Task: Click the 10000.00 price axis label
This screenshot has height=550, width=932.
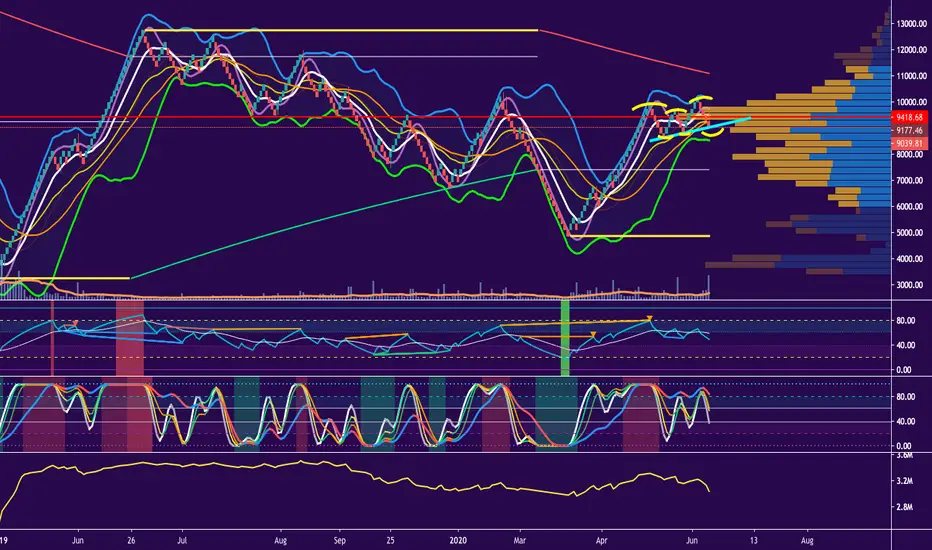Action: (x=911, y=102)
